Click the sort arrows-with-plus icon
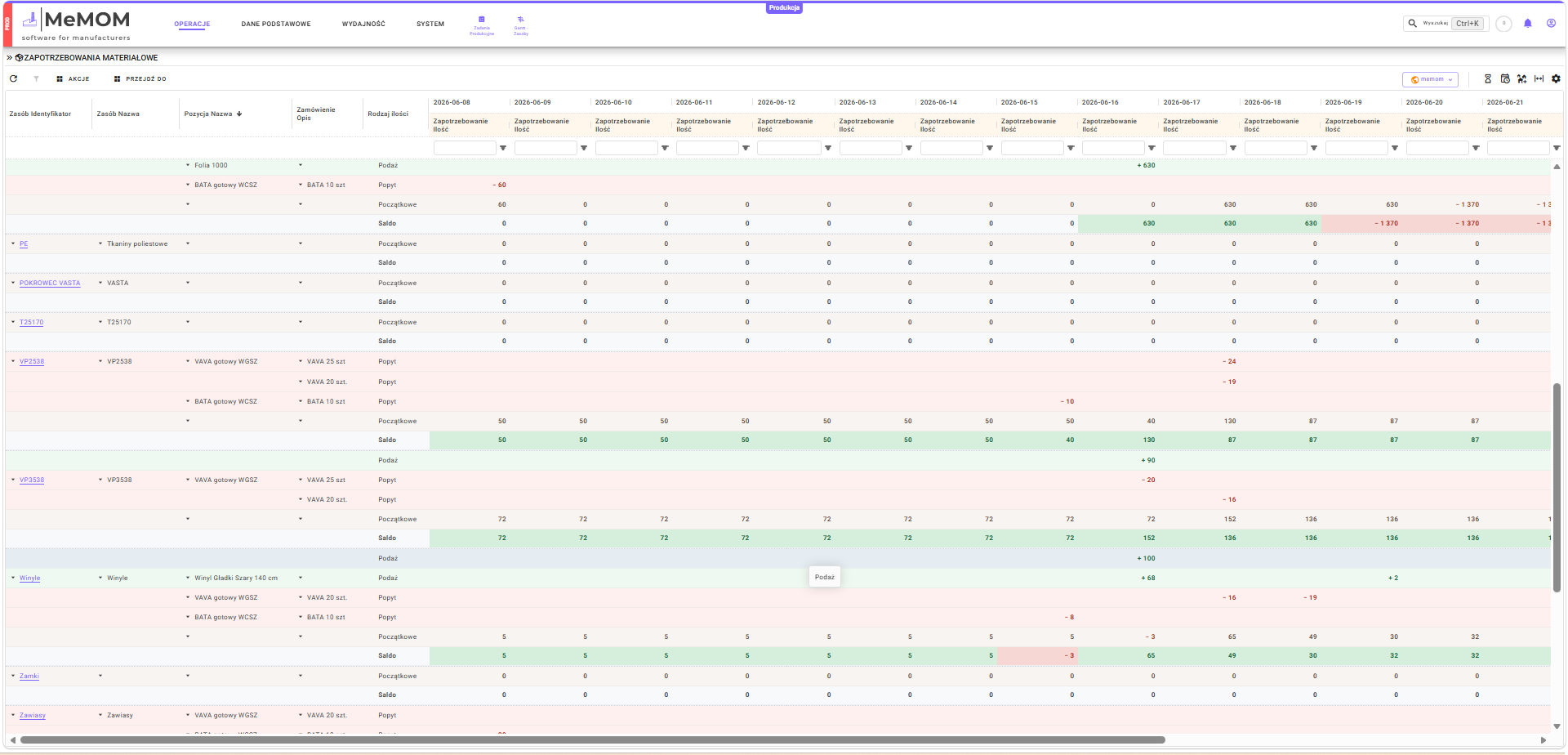 point(1522,79)
